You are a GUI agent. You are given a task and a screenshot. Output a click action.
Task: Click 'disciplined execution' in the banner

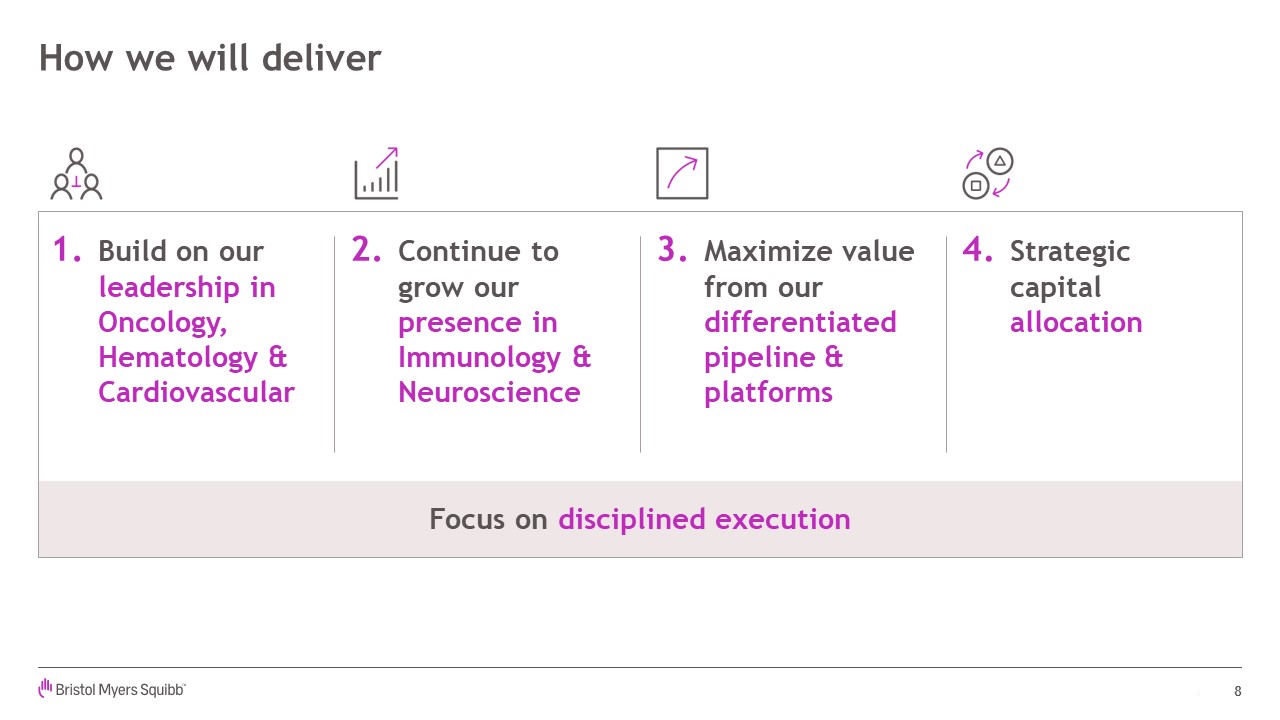[x=704, y=519]
